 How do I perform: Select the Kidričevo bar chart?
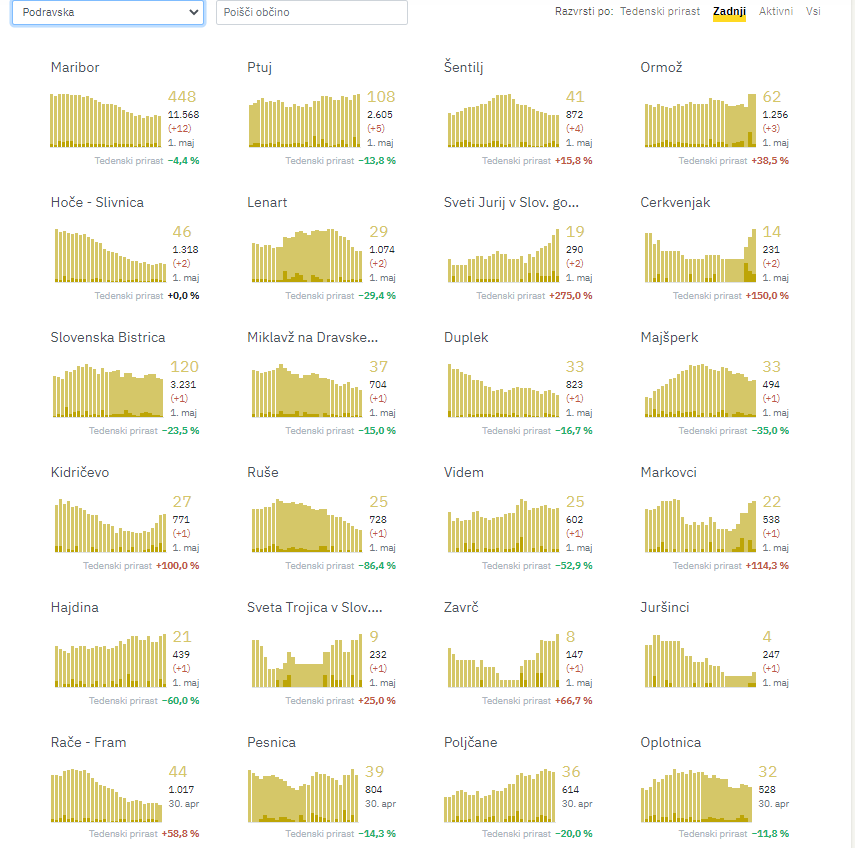[x=111, y=525]
